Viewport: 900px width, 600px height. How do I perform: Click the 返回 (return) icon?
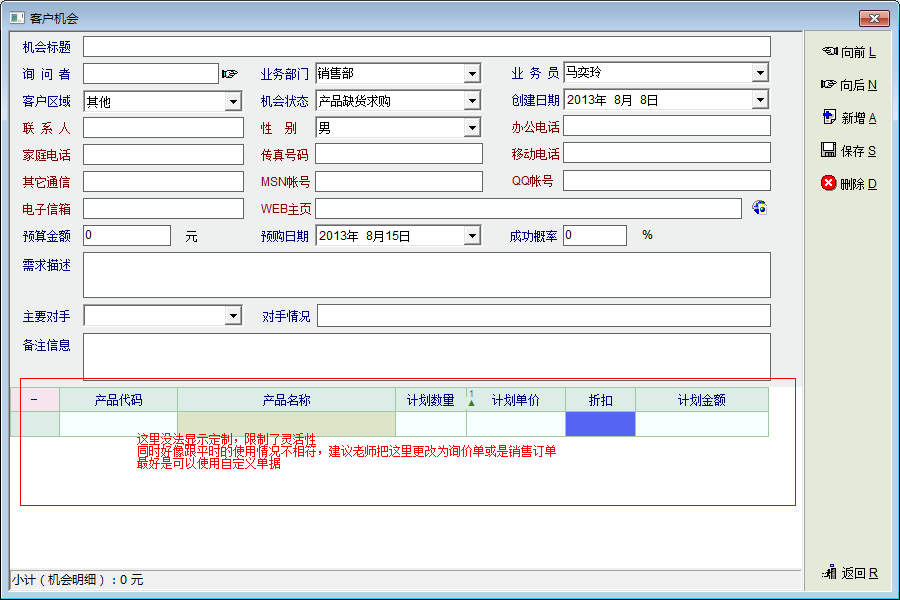828,573
